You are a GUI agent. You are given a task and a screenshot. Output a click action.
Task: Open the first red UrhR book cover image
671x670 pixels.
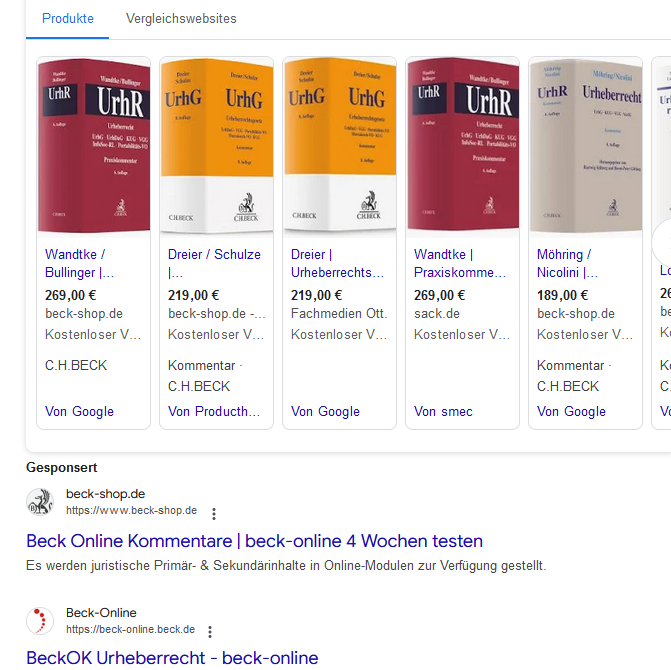tap(93, 146)
